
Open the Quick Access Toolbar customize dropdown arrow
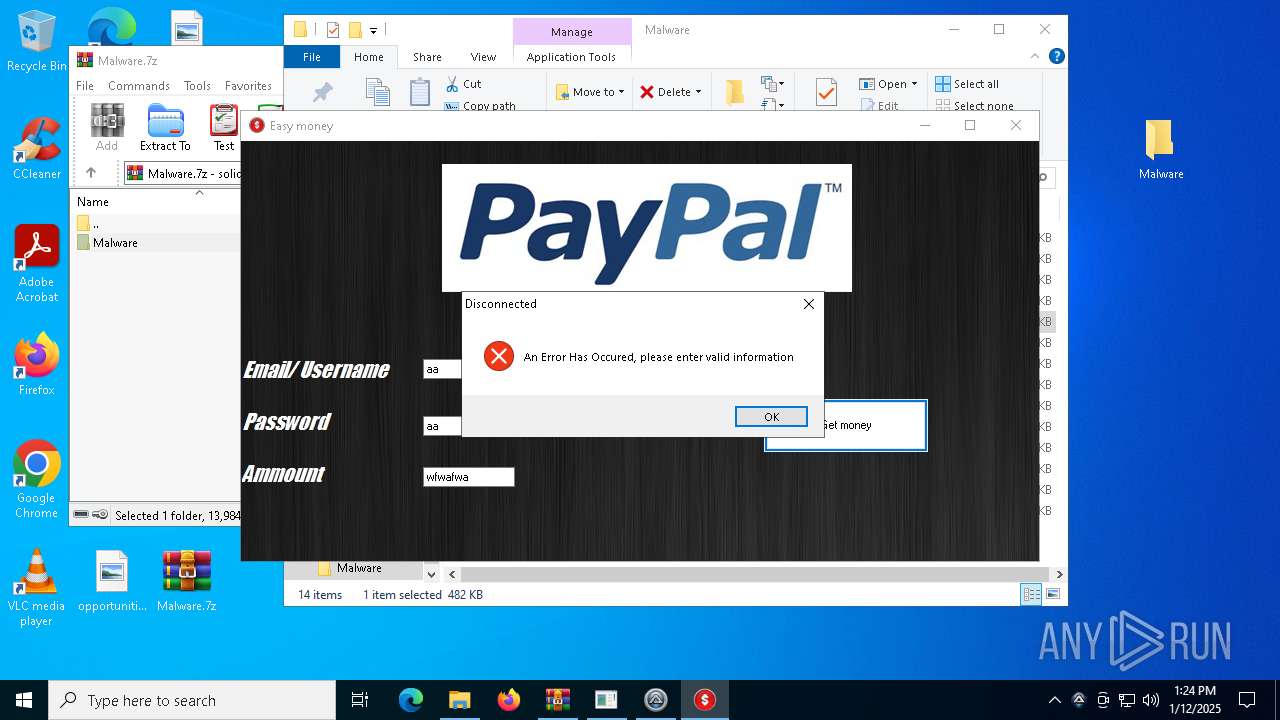point(373,30)
